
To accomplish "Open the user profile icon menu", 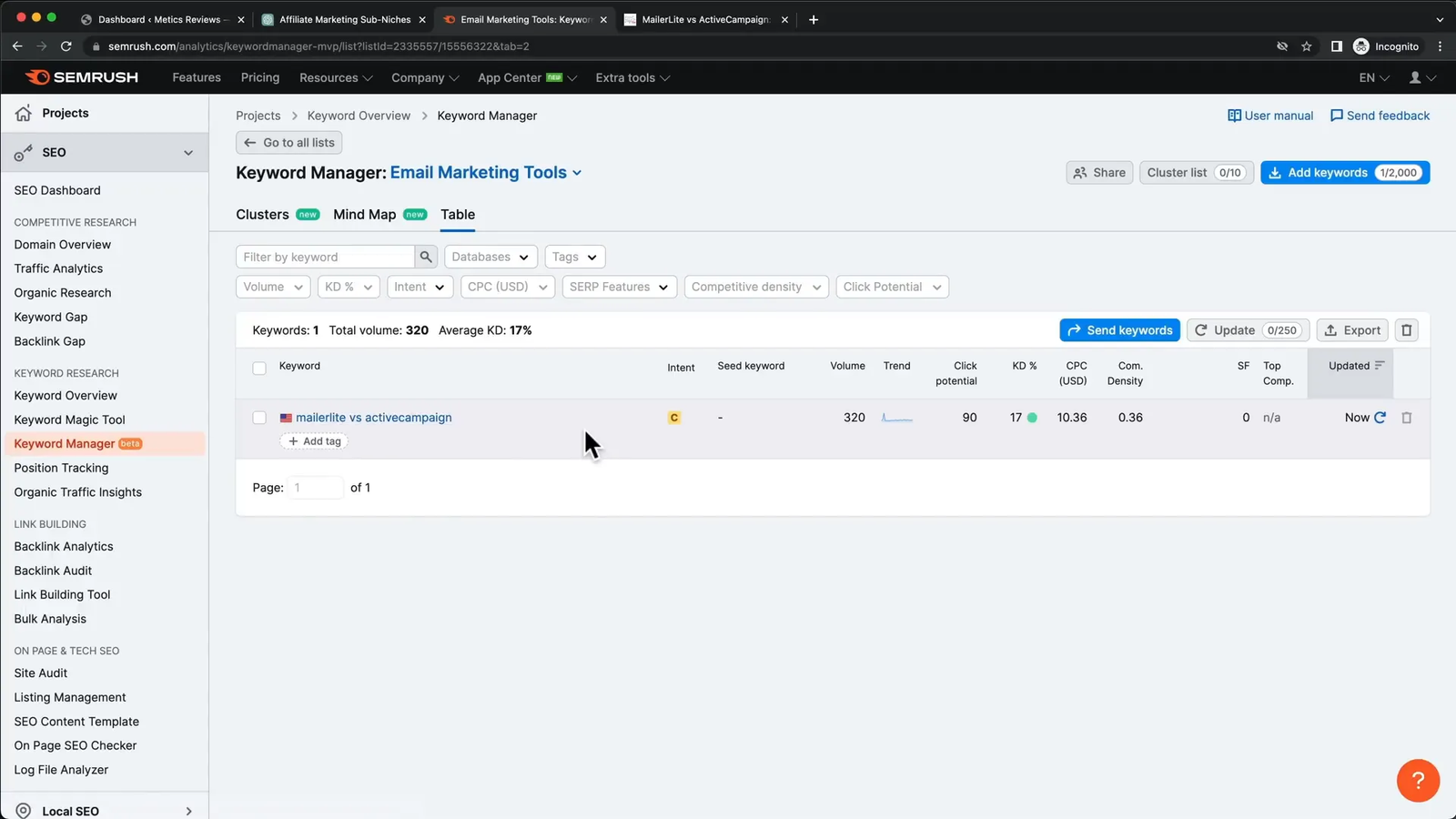I will [x=1422, y=78].
